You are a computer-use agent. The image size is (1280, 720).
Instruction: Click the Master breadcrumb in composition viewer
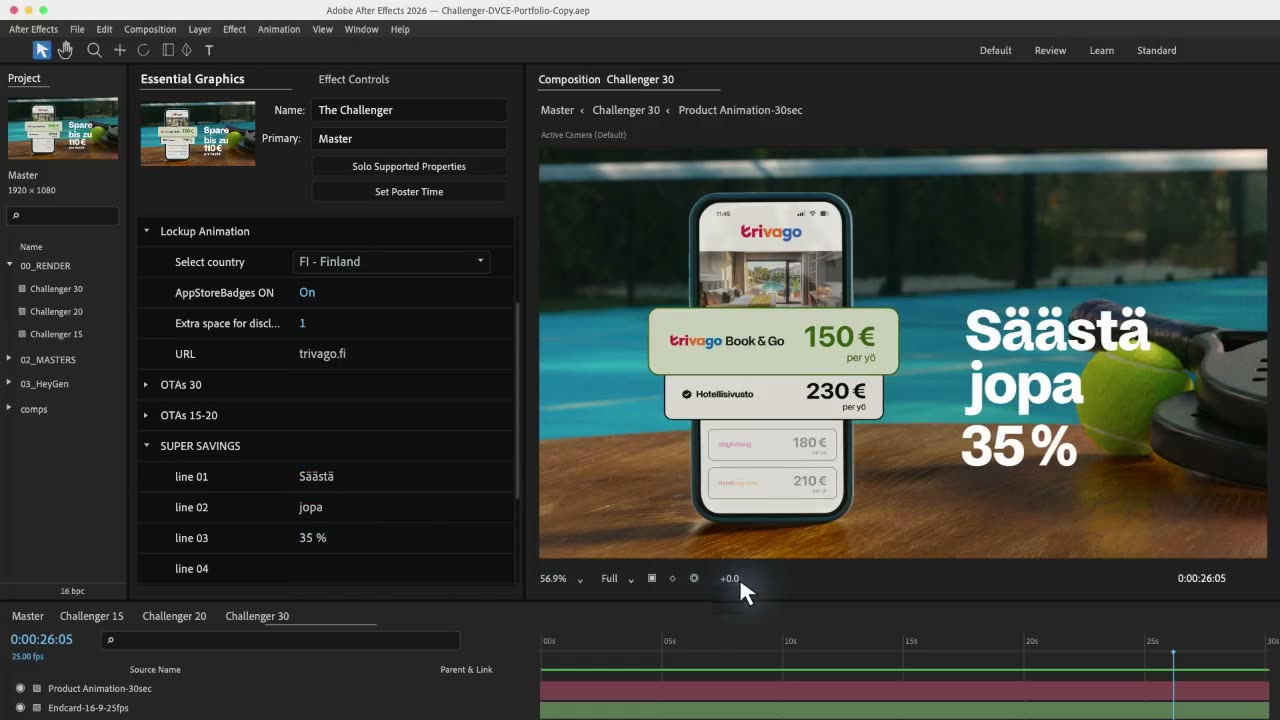click(x=557, y=110)
